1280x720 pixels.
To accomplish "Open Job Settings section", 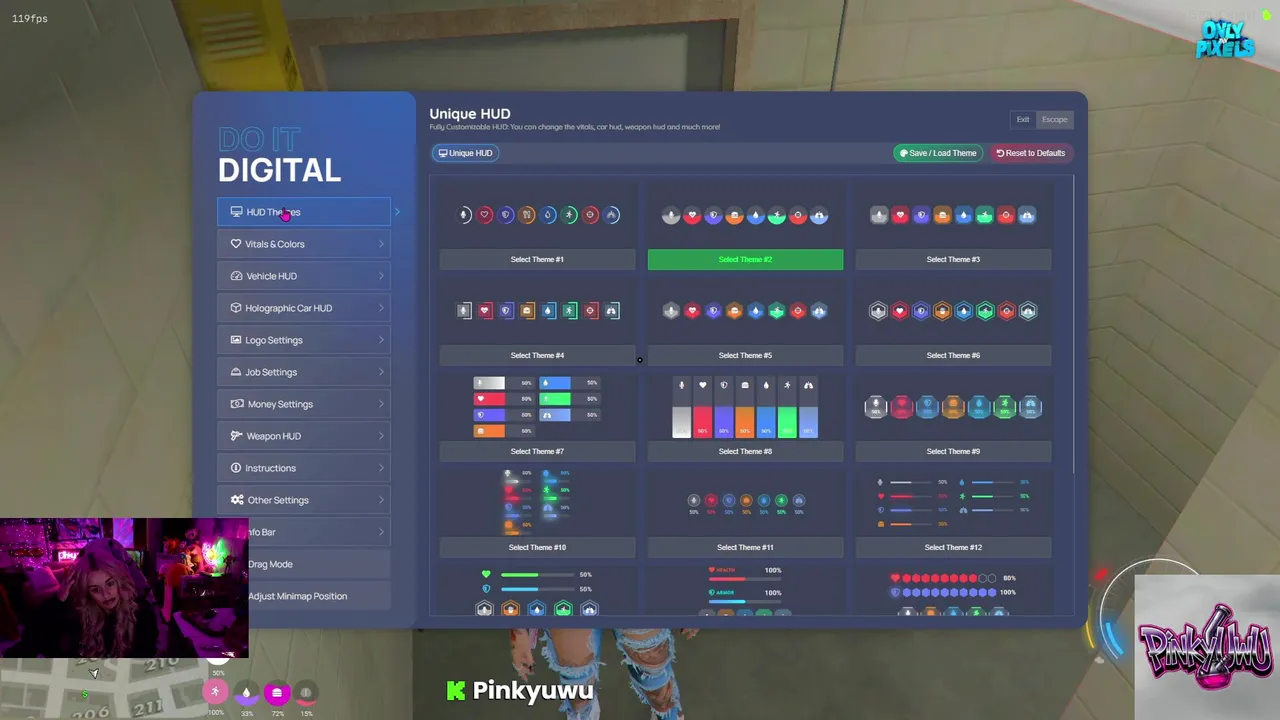I will 304,372.
